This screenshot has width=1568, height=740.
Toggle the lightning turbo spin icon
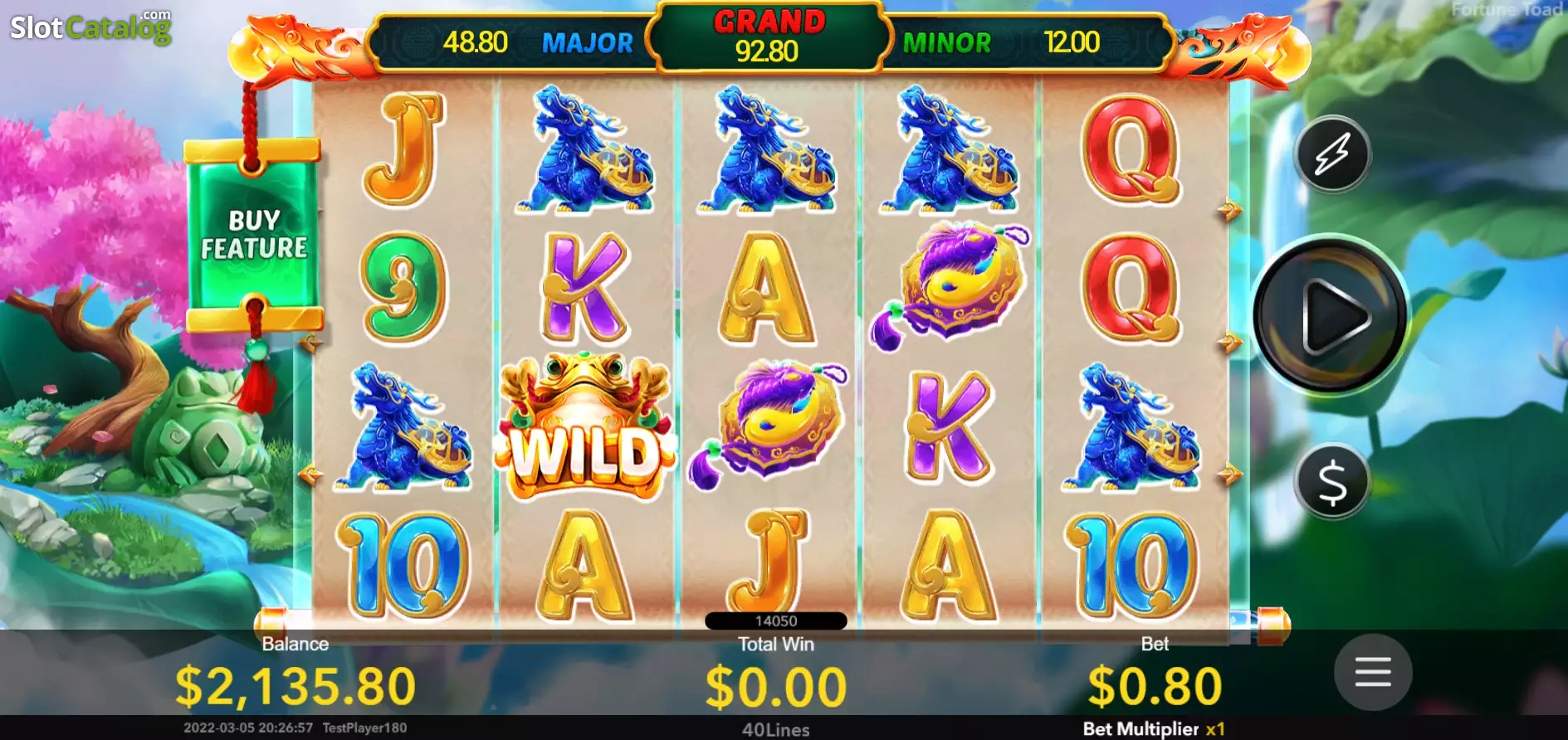tap(1332, 153)
